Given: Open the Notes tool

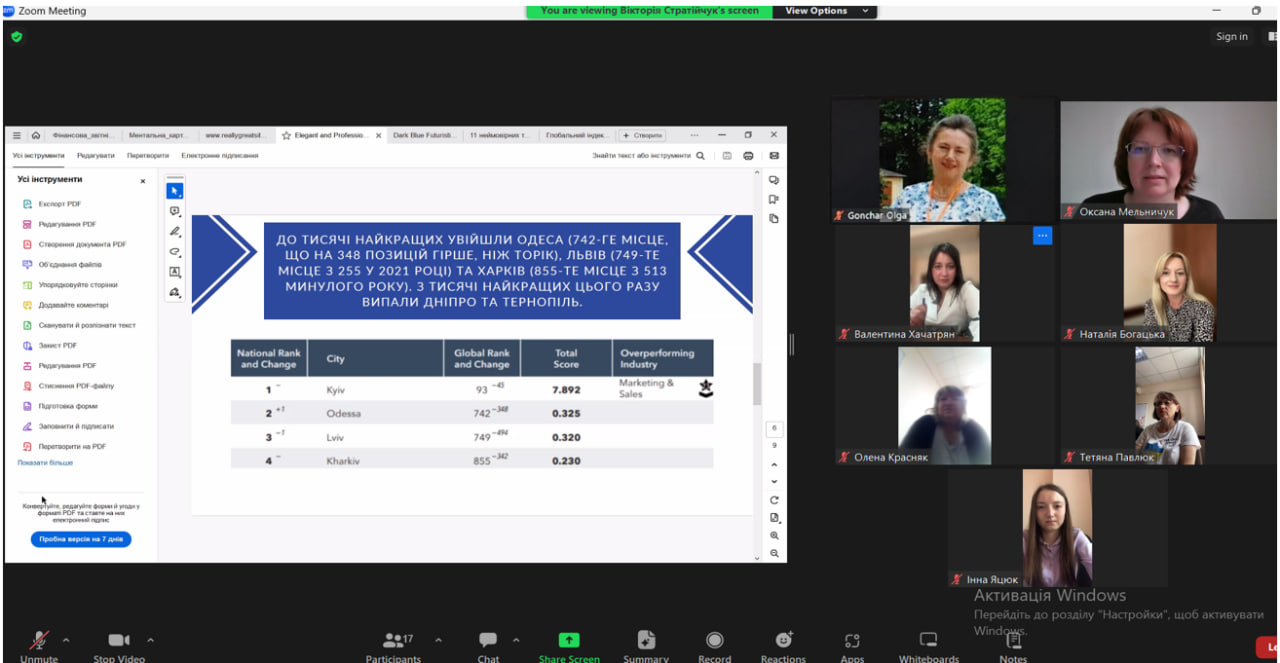Looking at the screenshot, I should (x=1013, y=641).
